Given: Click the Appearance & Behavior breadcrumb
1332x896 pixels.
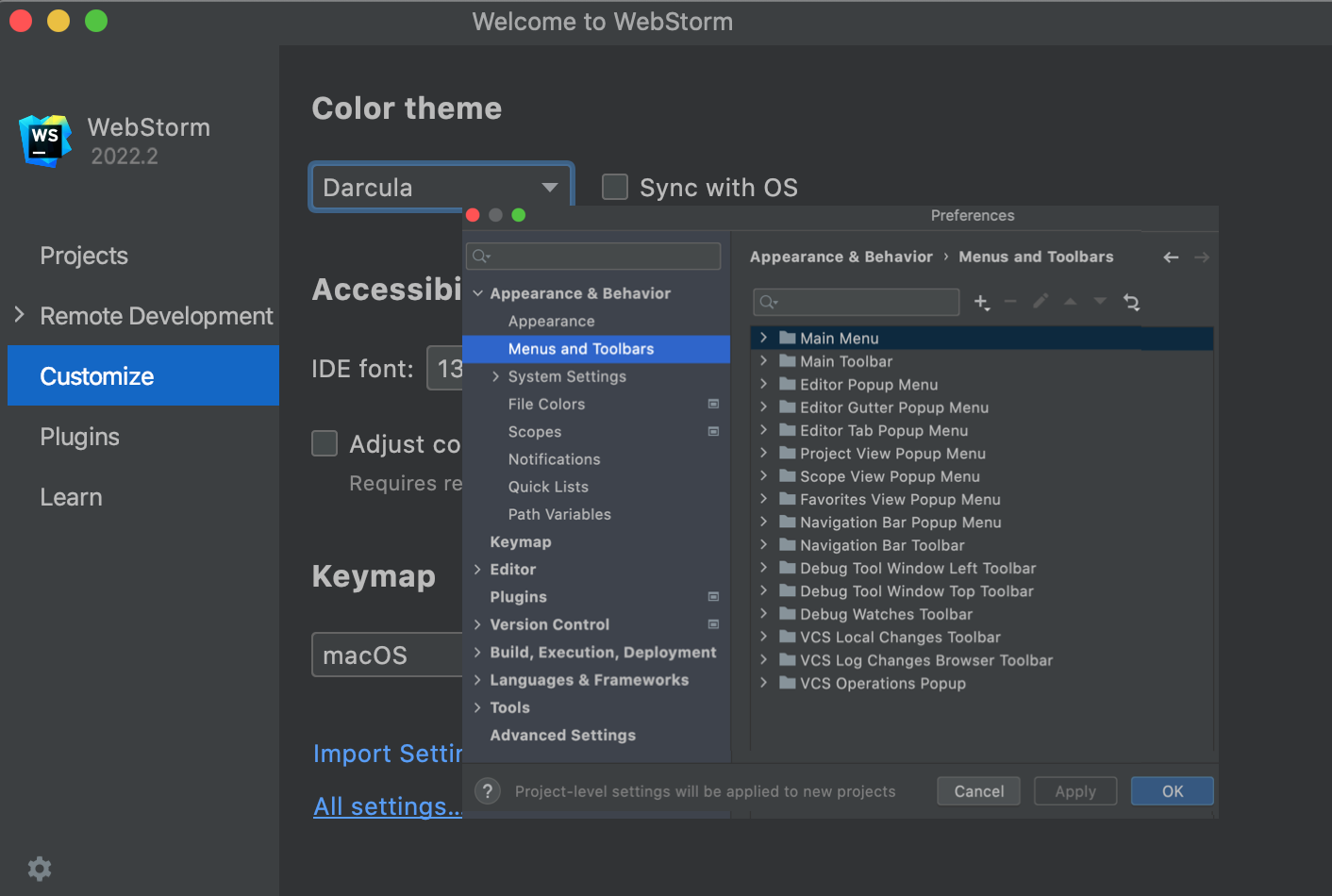Looking at the screenshot, I should pos(841,257).
